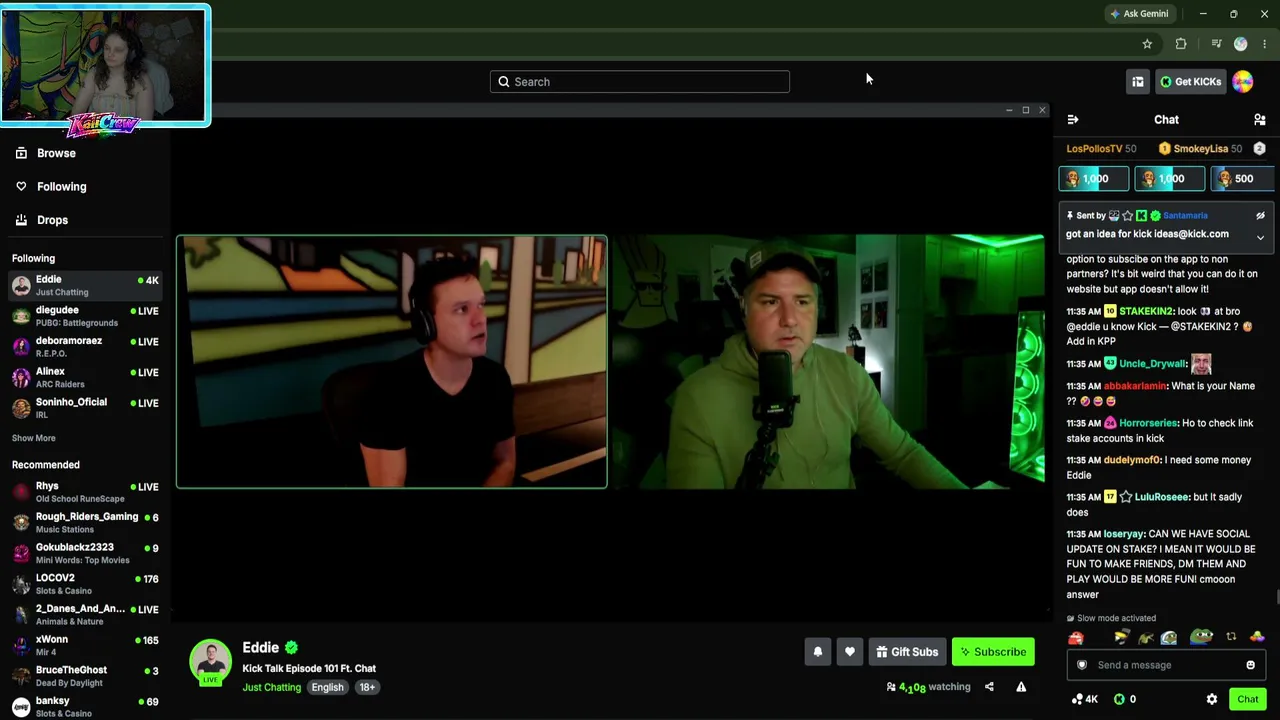Open the emote picker in message box
Screen dimensions: 1280x720
click(x=1250, y=665)
